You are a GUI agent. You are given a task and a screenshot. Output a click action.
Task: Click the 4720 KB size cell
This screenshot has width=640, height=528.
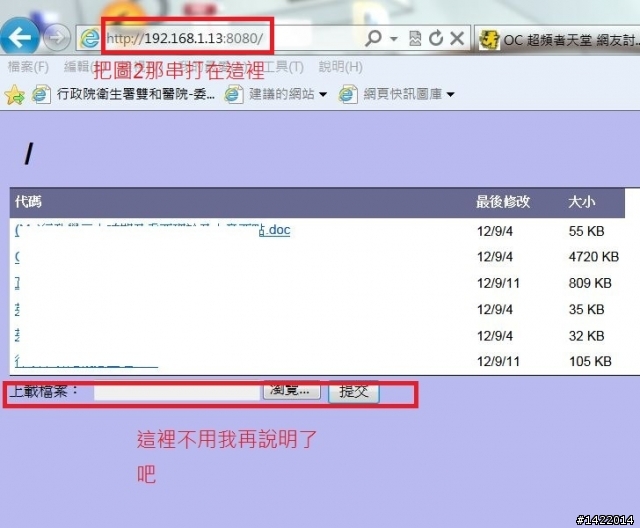[593, 257]
